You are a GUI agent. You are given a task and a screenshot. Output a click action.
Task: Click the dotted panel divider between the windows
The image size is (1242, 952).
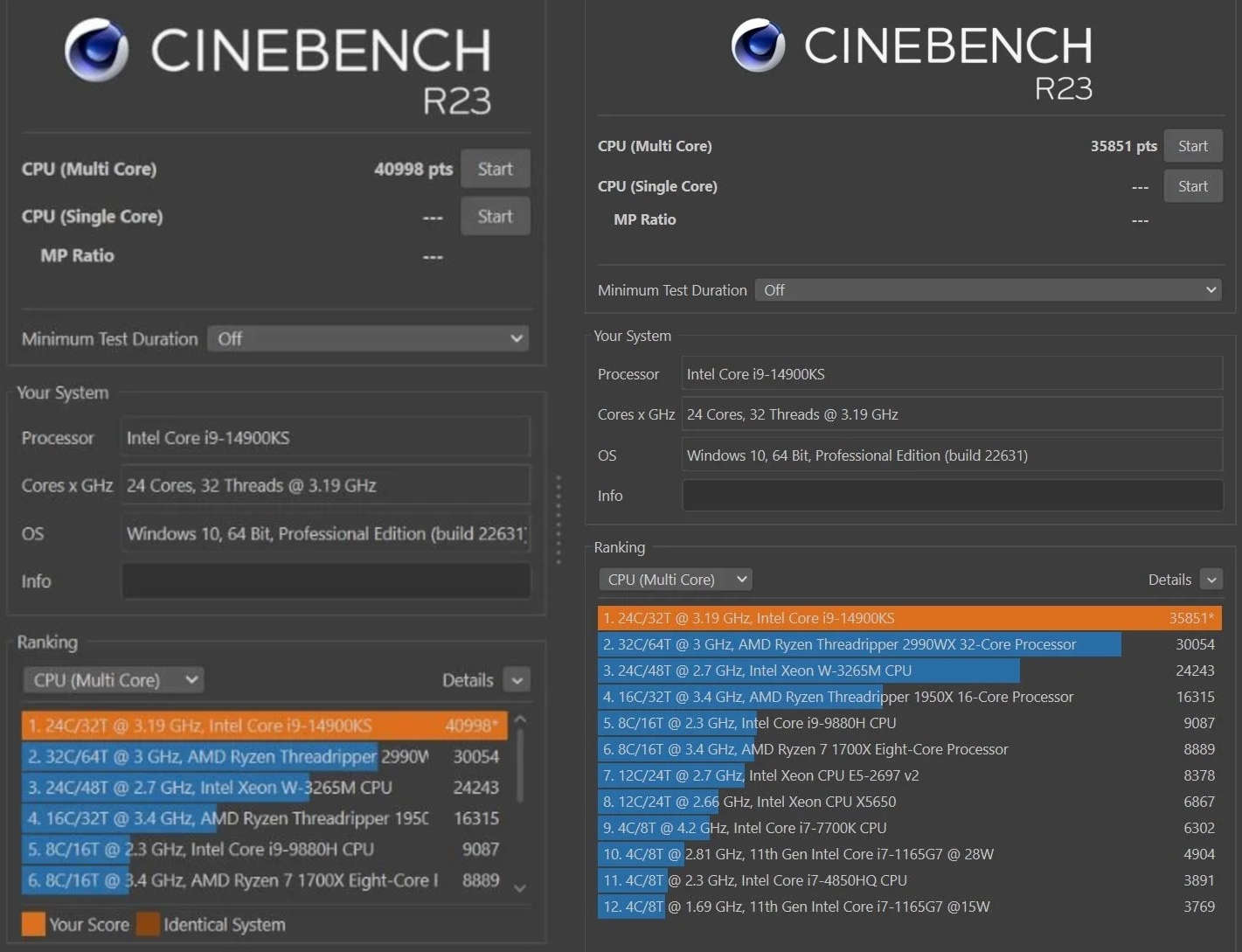pyautogui.click(x=559, y=520)
